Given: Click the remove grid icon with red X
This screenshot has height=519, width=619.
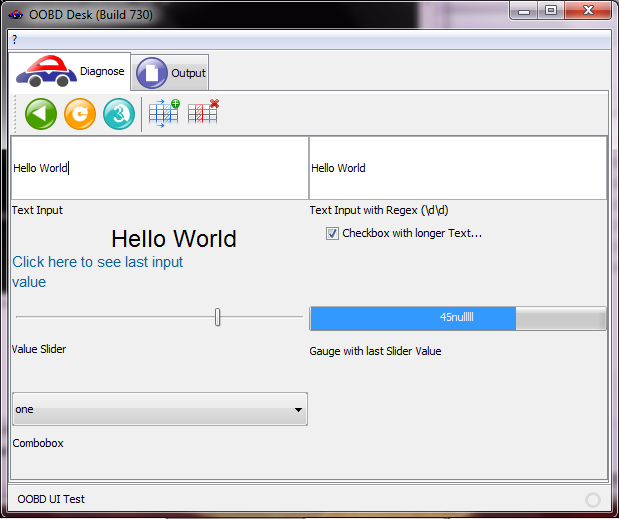Looking at the screenshot, I should tap(203, 113).
